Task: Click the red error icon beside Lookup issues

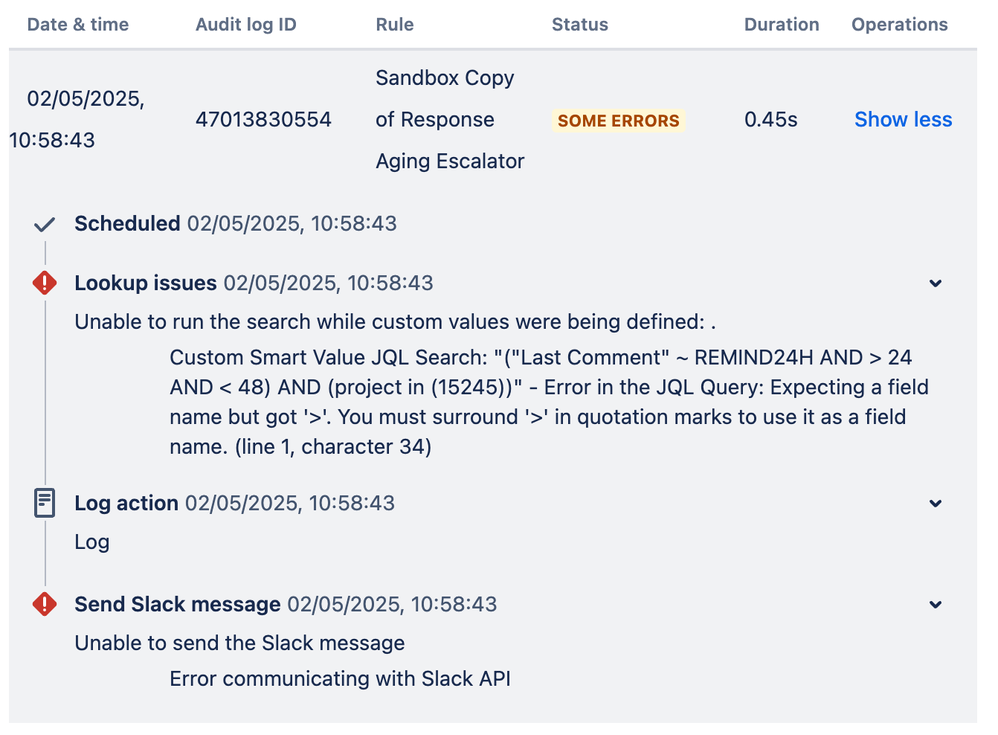Action: pyautogui.click(x=44, y=283)
